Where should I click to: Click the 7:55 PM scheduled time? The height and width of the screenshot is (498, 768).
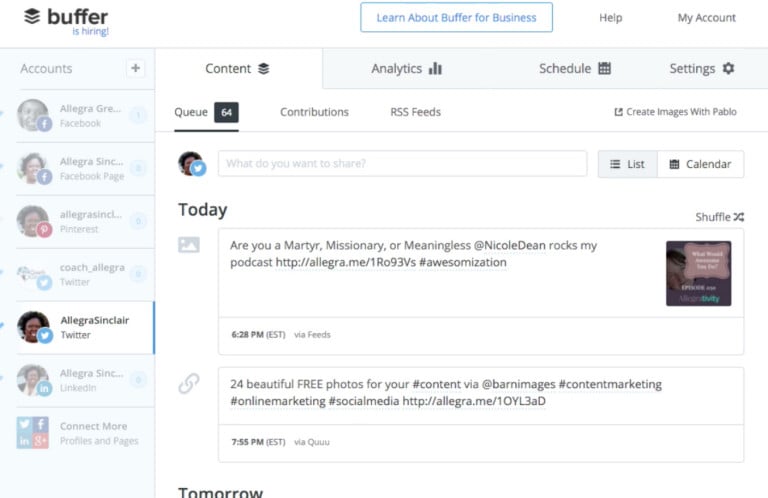pyautogui.click(x=258, y=442)
